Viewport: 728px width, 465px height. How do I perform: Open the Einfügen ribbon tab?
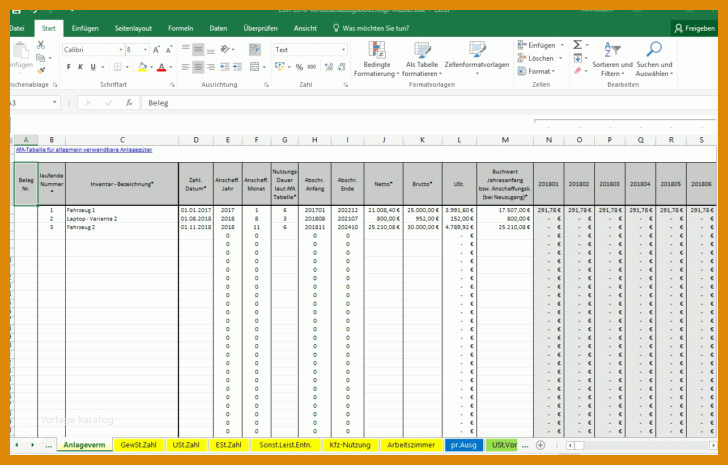click(x=85, y=28)
